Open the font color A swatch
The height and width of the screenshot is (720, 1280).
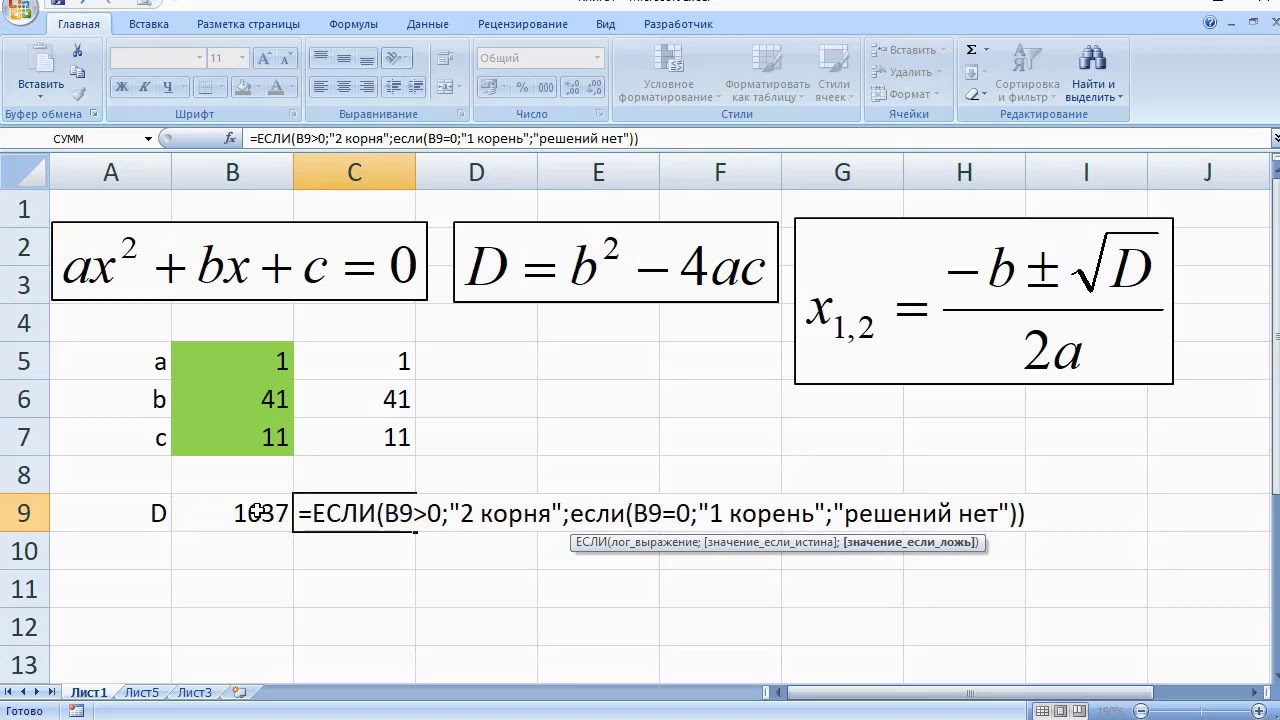point(274,87)
